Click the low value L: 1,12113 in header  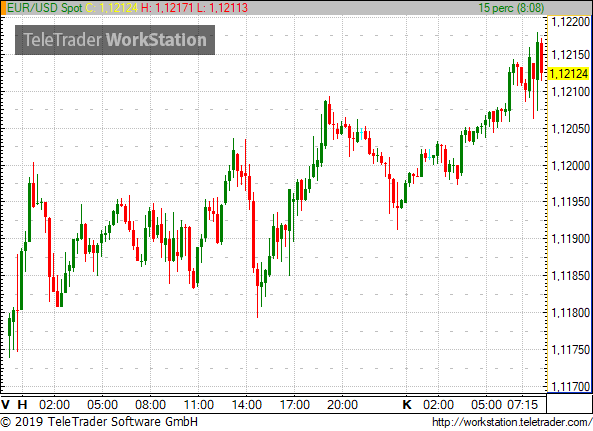222,8
